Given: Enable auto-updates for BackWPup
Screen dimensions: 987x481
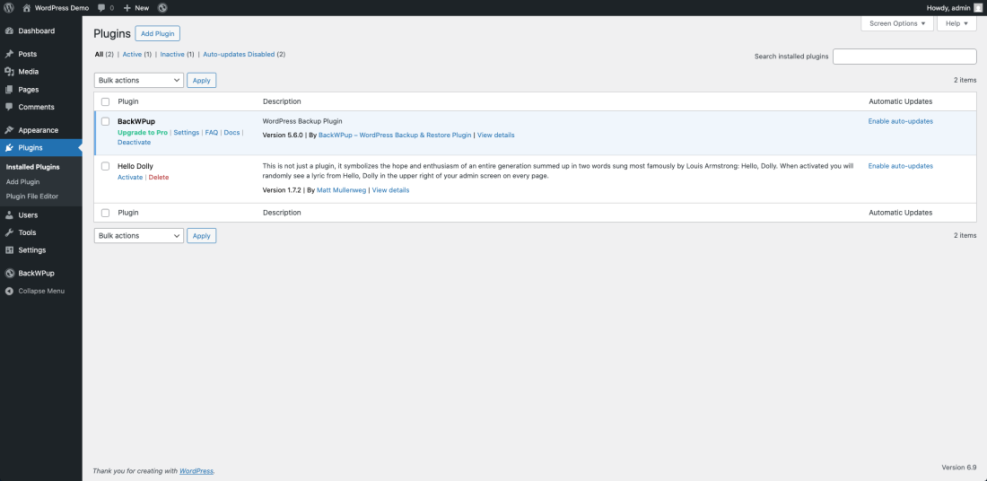Looking at the screenshot, I should click(900, 122).
